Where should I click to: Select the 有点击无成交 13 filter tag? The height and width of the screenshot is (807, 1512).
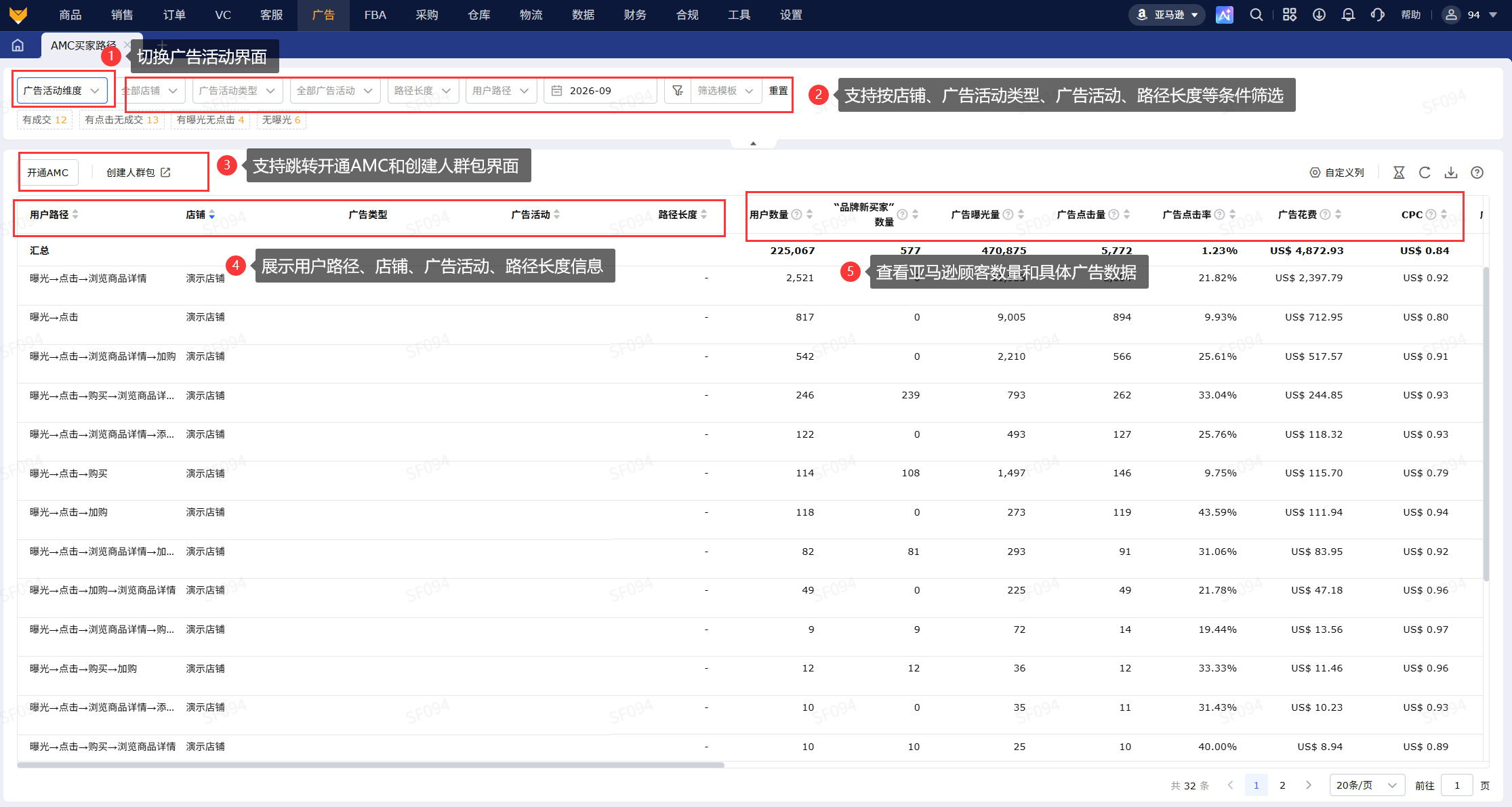[x=122, y=120]
